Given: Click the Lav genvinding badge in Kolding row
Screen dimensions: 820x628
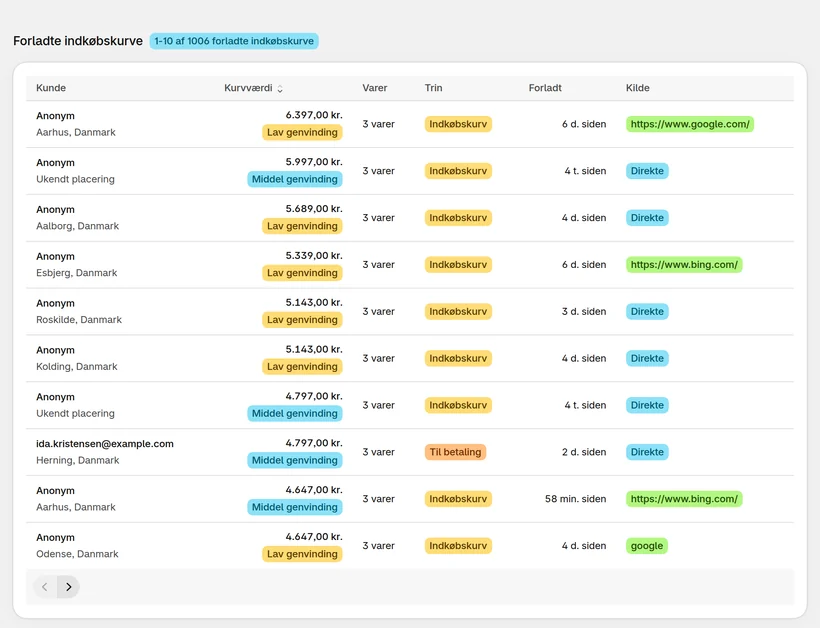Looking at the screenshot, I should pos(302,367).
